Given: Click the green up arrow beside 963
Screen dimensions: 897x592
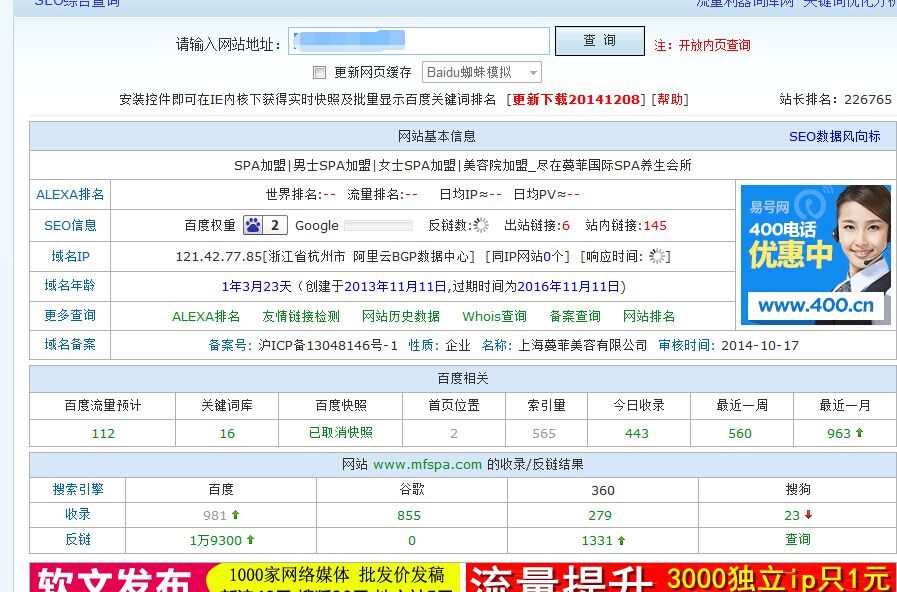Looking at the screenshot, I should pyautogui.click(x=859, y=433).
